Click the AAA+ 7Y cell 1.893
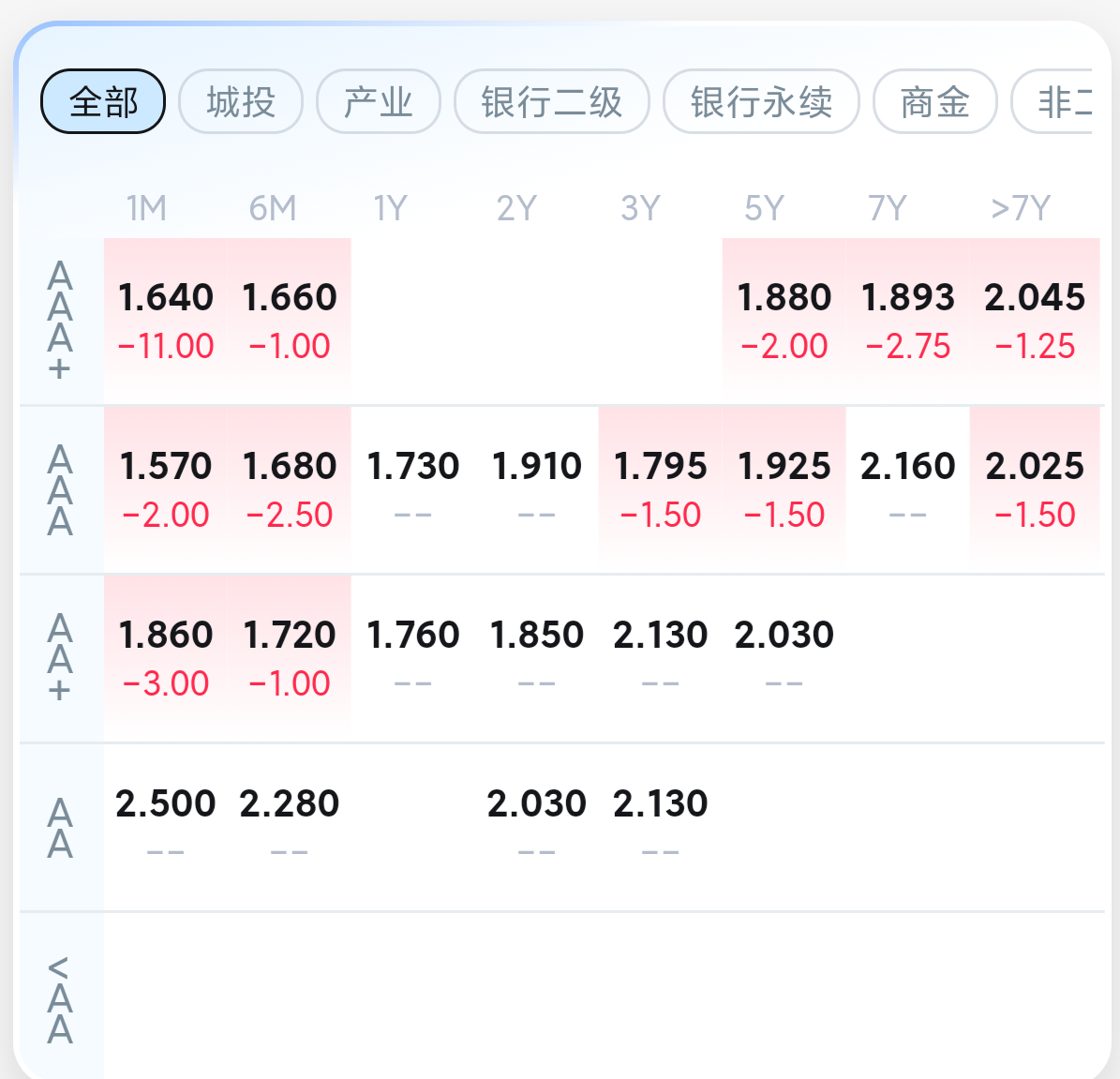Viewport: 1120px width, 1079px height. pyautogui.click(x=908, y=321)
